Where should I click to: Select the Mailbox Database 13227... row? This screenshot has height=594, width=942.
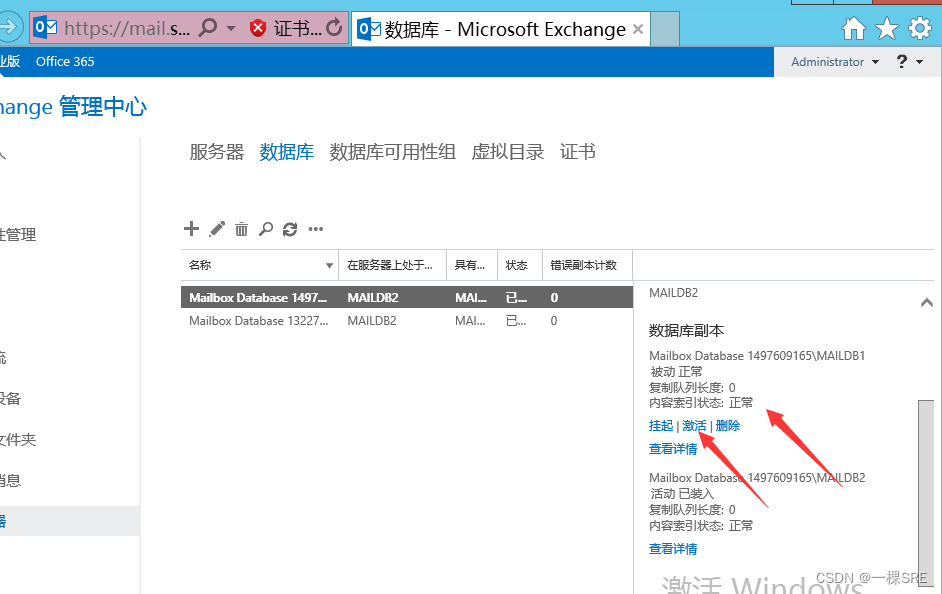pos(407,321)
